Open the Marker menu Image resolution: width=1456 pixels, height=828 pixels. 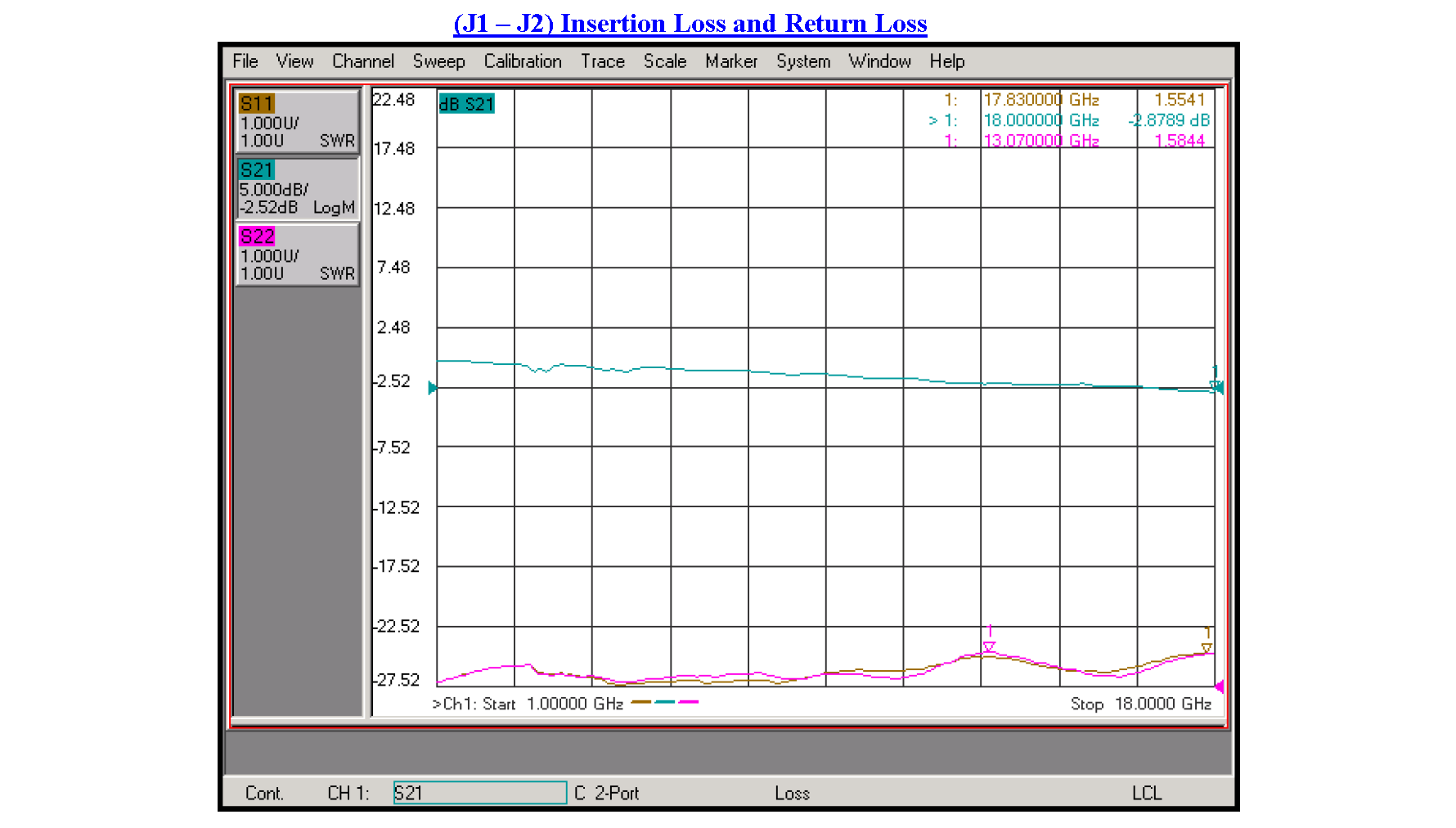click(730, 61)
